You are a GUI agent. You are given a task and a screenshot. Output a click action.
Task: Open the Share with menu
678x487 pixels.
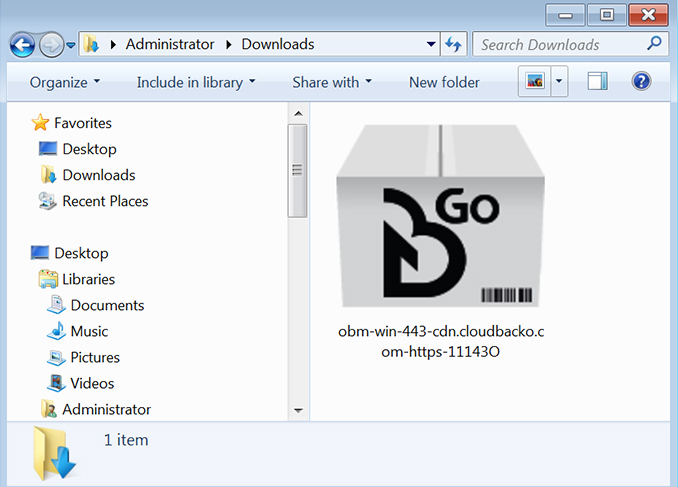click(x=332, y=82)
